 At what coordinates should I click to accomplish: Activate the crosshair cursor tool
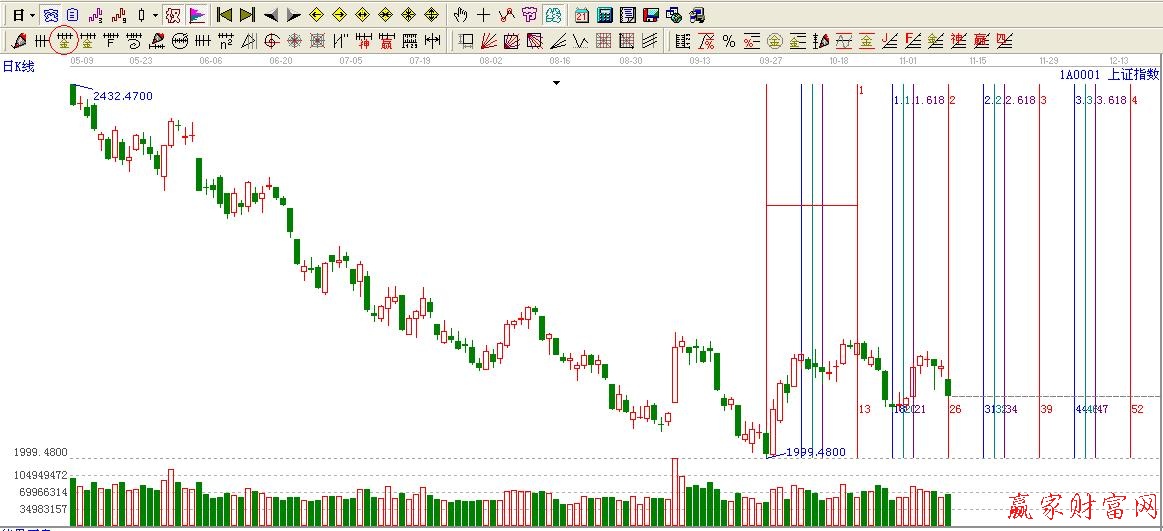click(483, 15)
